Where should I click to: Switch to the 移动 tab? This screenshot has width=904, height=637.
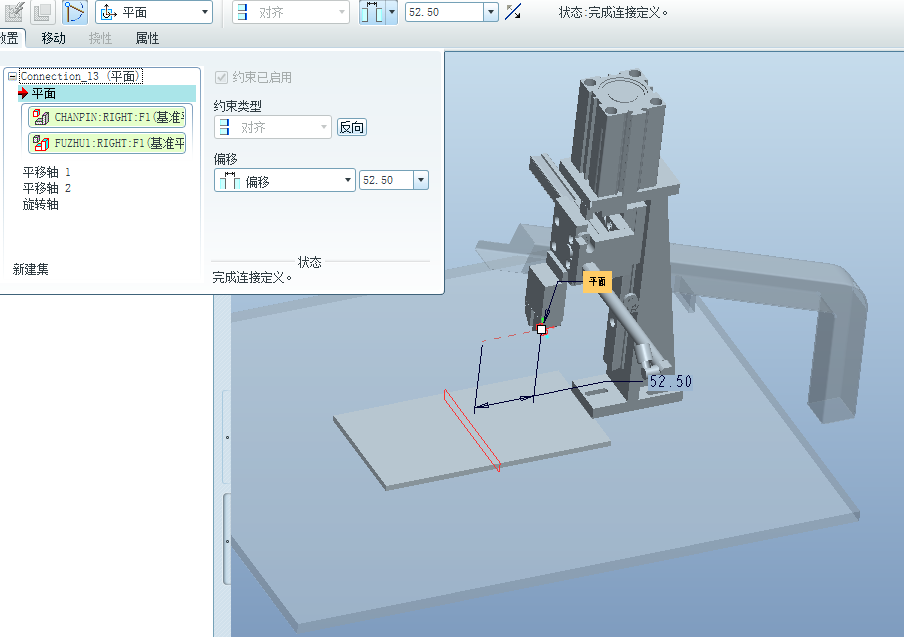(54, 38)
